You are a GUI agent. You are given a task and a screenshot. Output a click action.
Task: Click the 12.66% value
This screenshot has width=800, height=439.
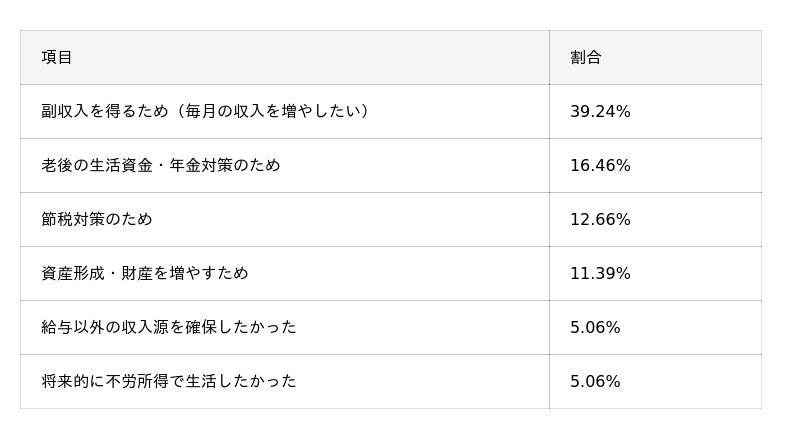tap(600, 220)
